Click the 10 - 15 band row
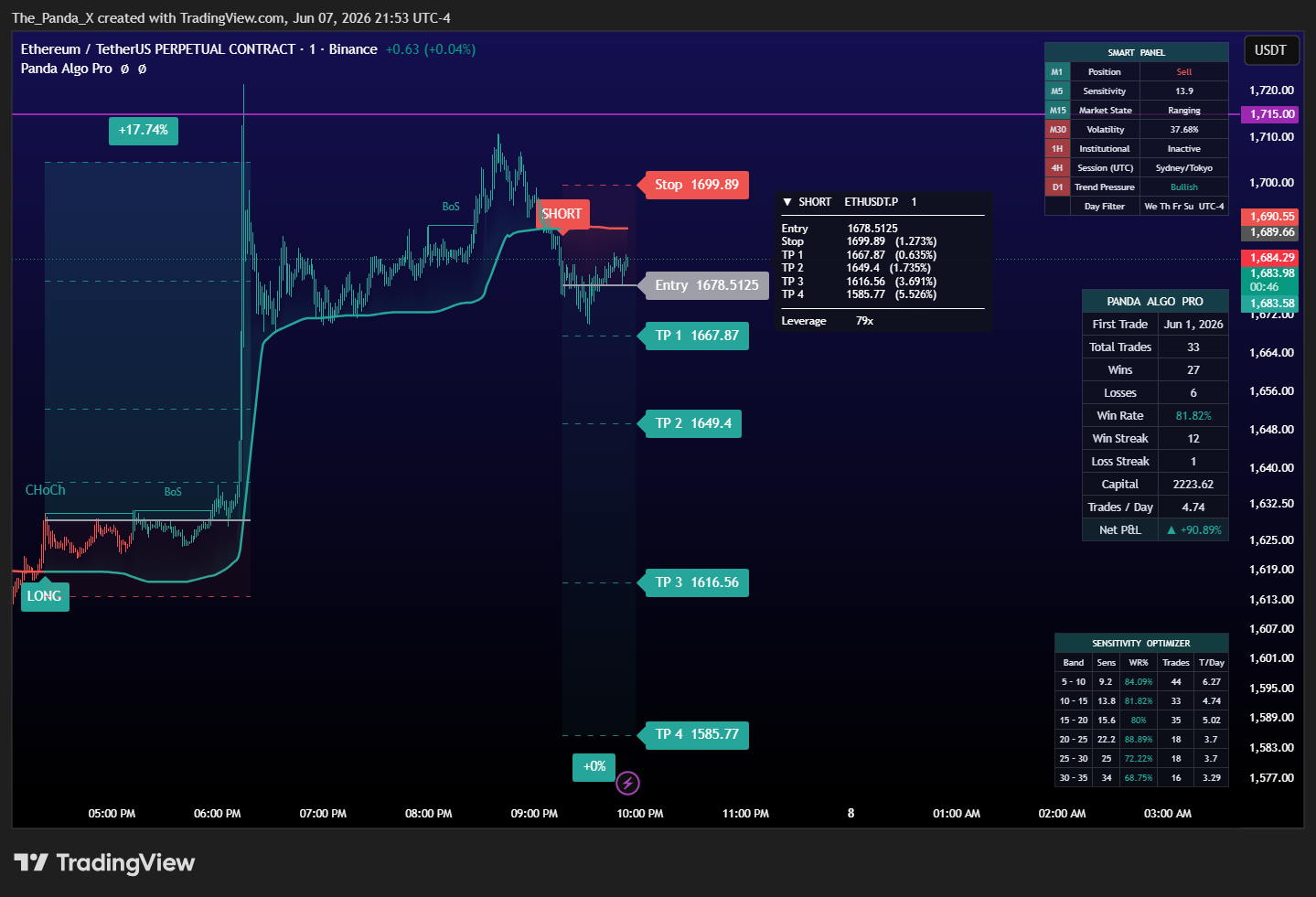The image size is (1316, 897). (x=1141, y=701)
